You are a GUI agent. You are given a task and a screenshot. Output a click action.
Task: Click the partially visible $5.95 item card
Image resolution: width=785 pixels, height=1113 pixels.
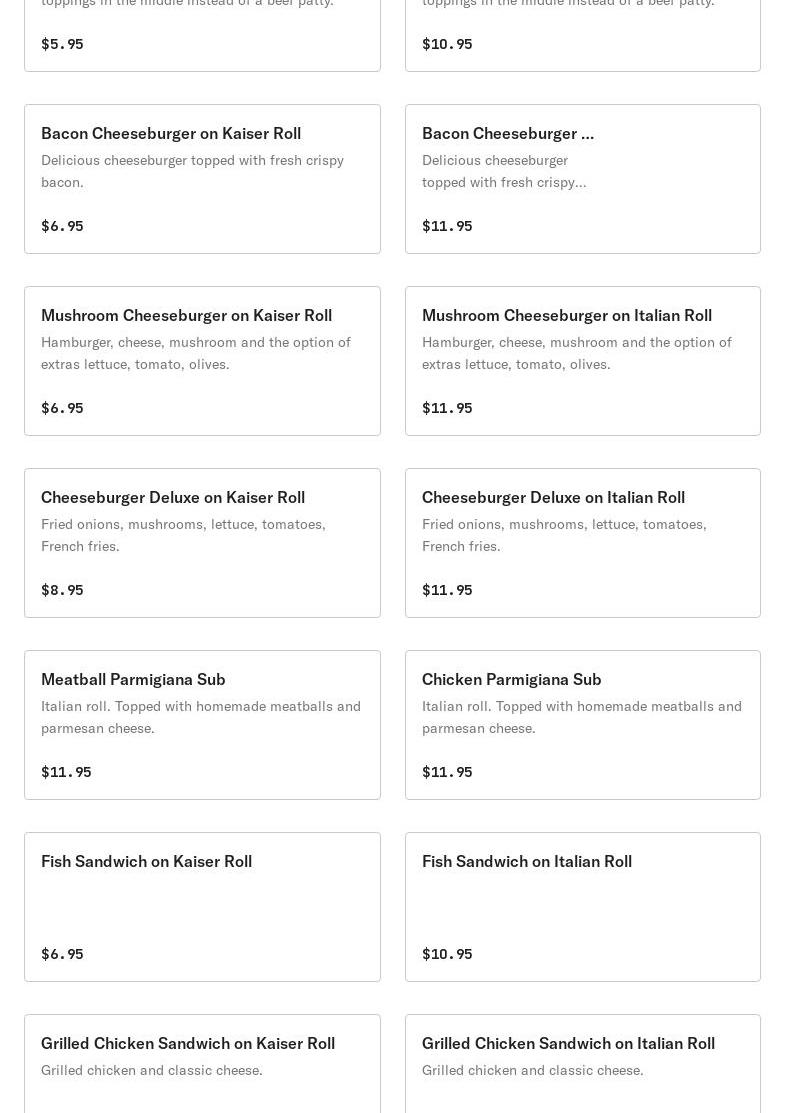pos(202,35)
